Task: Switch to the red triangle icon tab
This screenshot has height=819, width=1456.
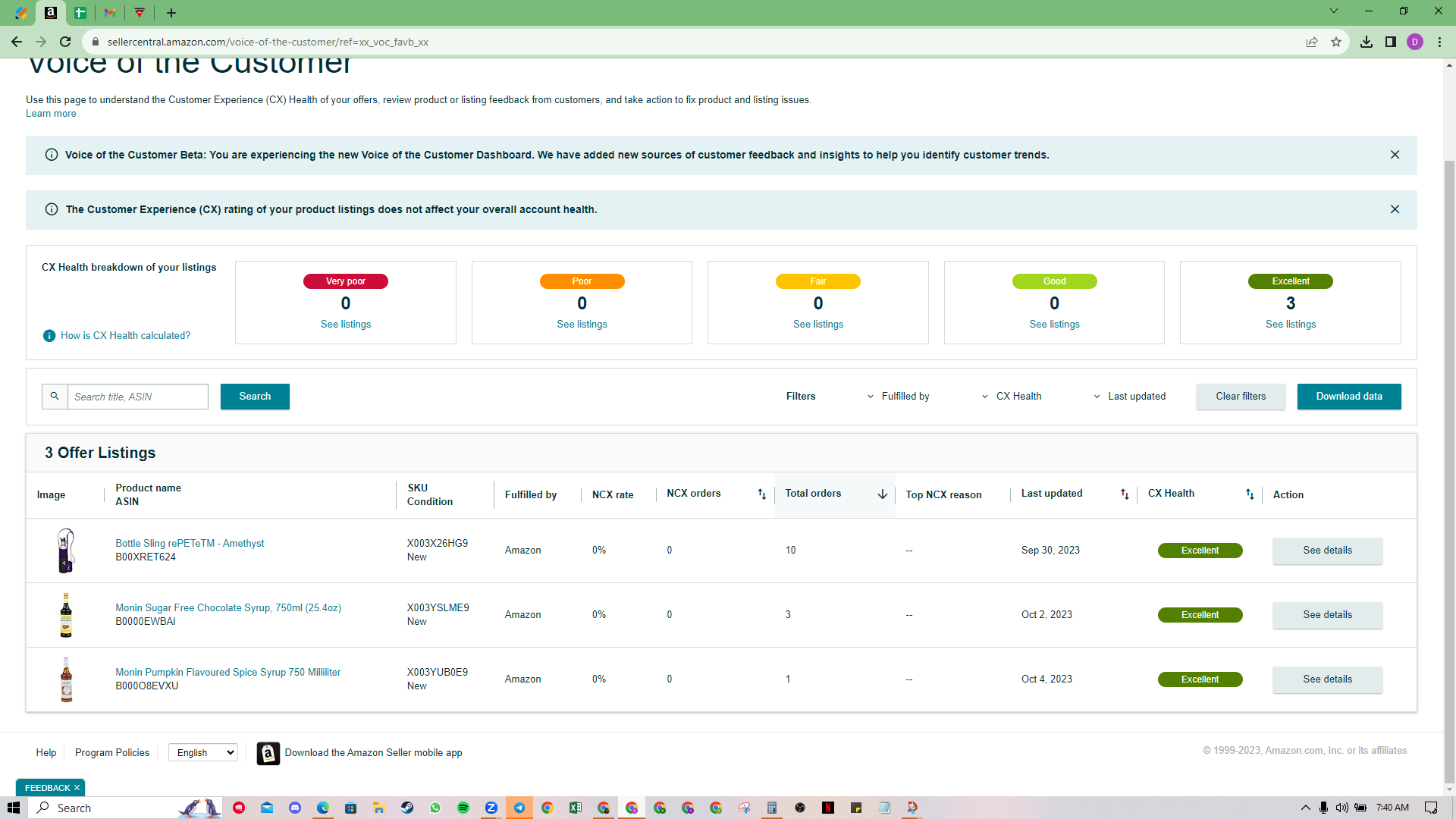Action: click(140, 13)
